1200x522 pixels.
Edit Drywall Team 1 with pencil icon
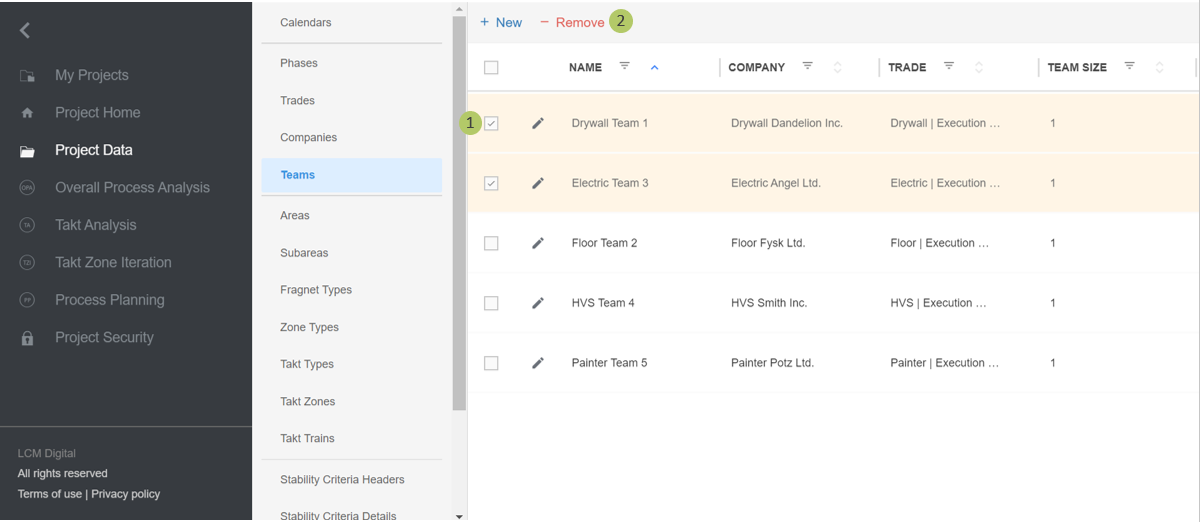538,124
